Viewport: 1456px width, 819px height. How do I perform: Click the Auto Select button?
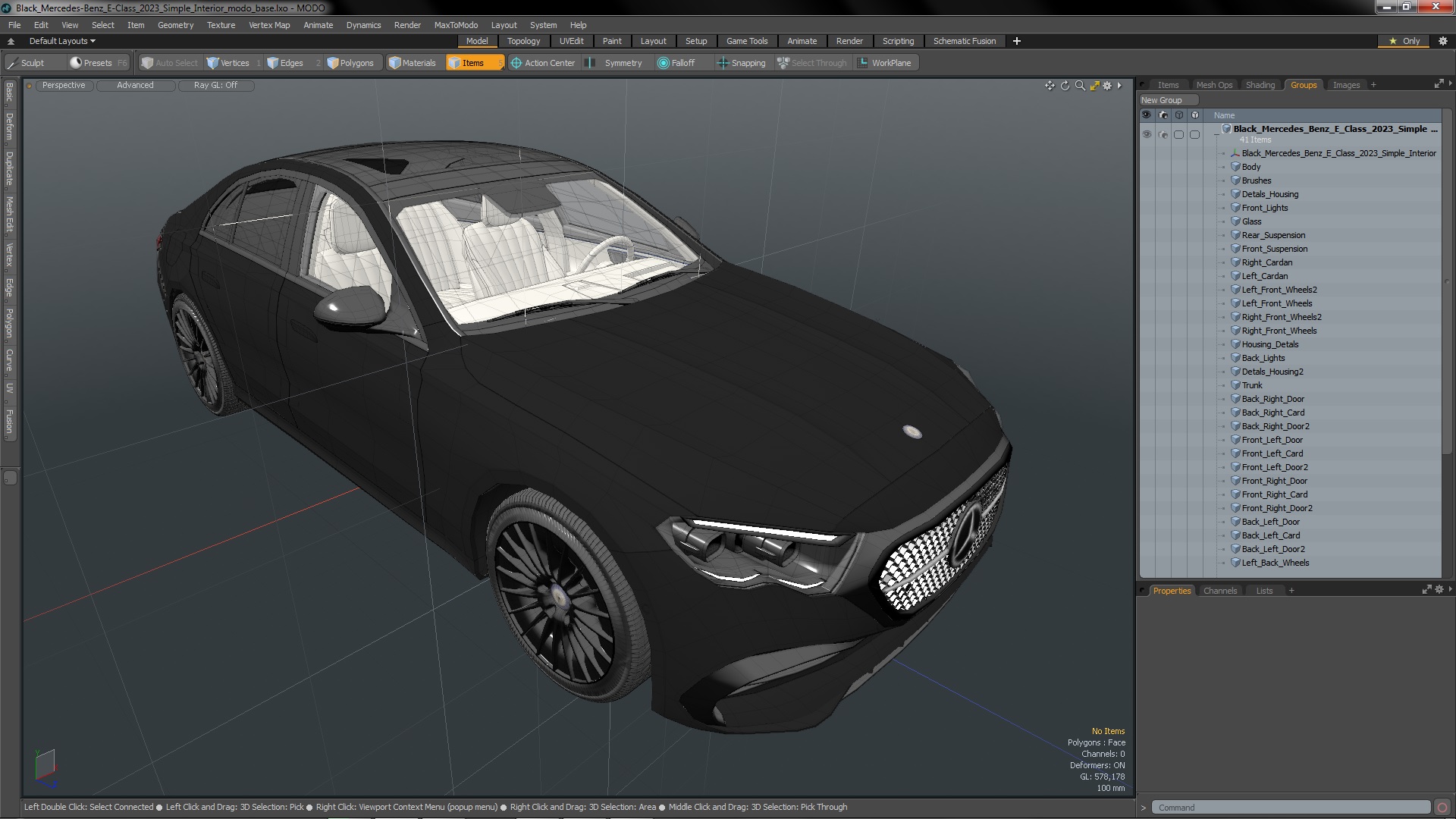point(170,63)
